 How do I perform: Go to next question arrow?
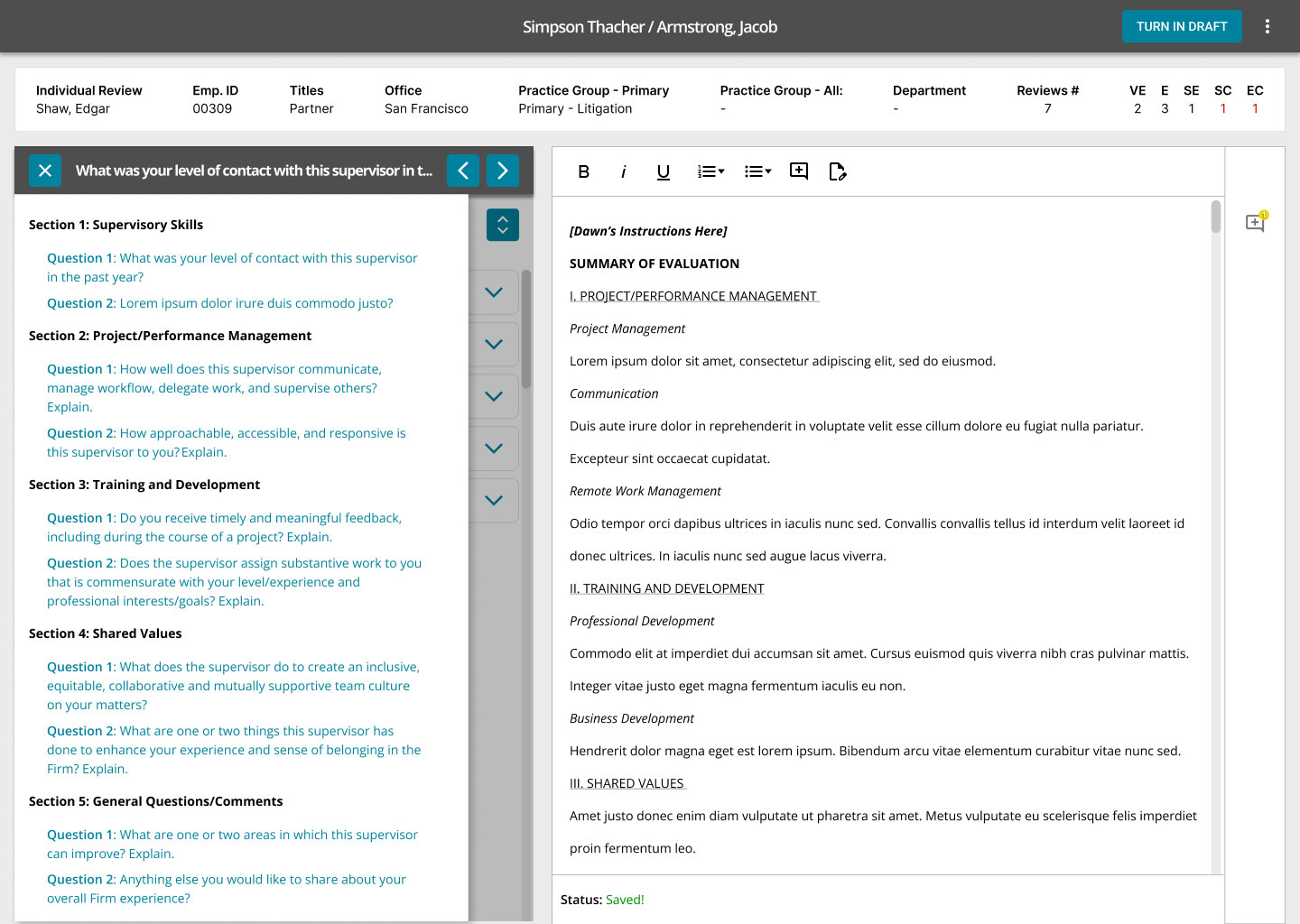(503, 171)
